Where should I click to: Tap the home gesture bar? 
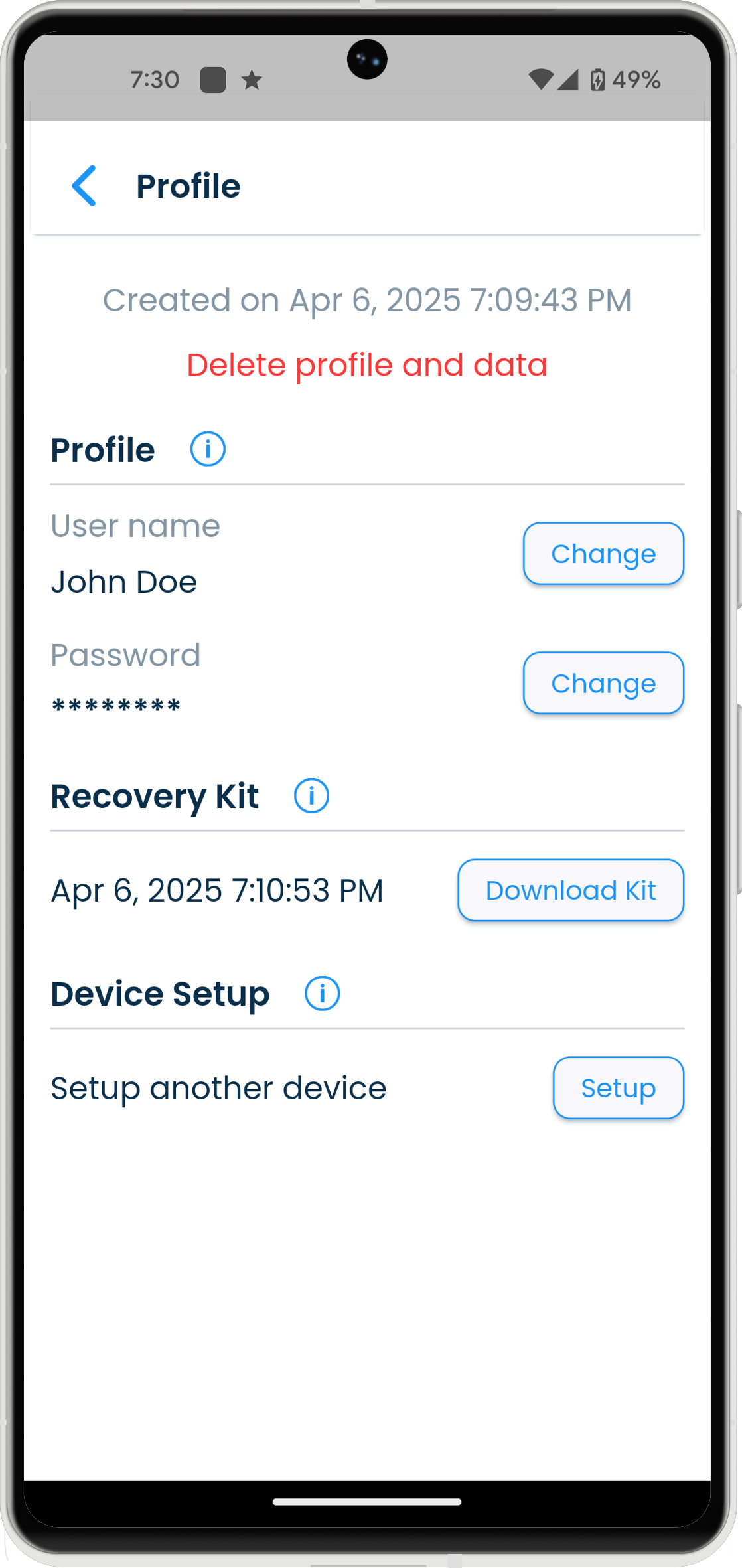click(367, 1502)
